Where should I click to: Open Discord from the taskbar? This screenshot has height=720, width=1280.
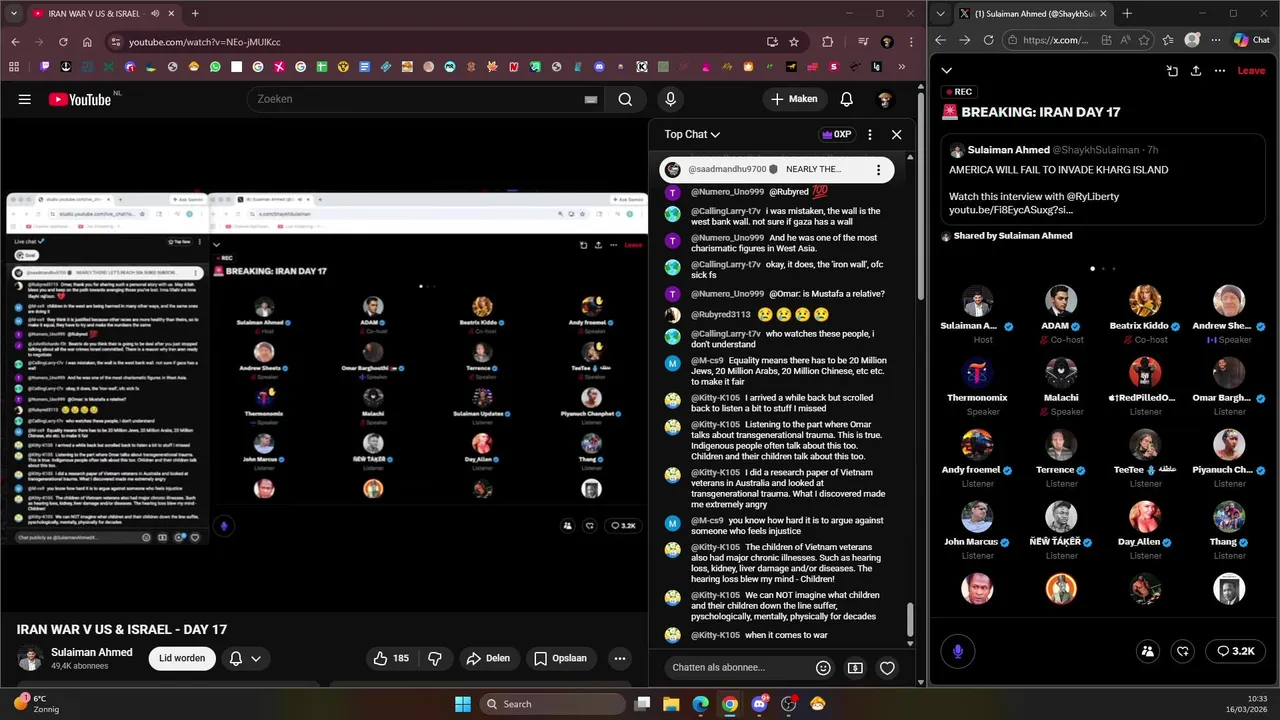759,704
